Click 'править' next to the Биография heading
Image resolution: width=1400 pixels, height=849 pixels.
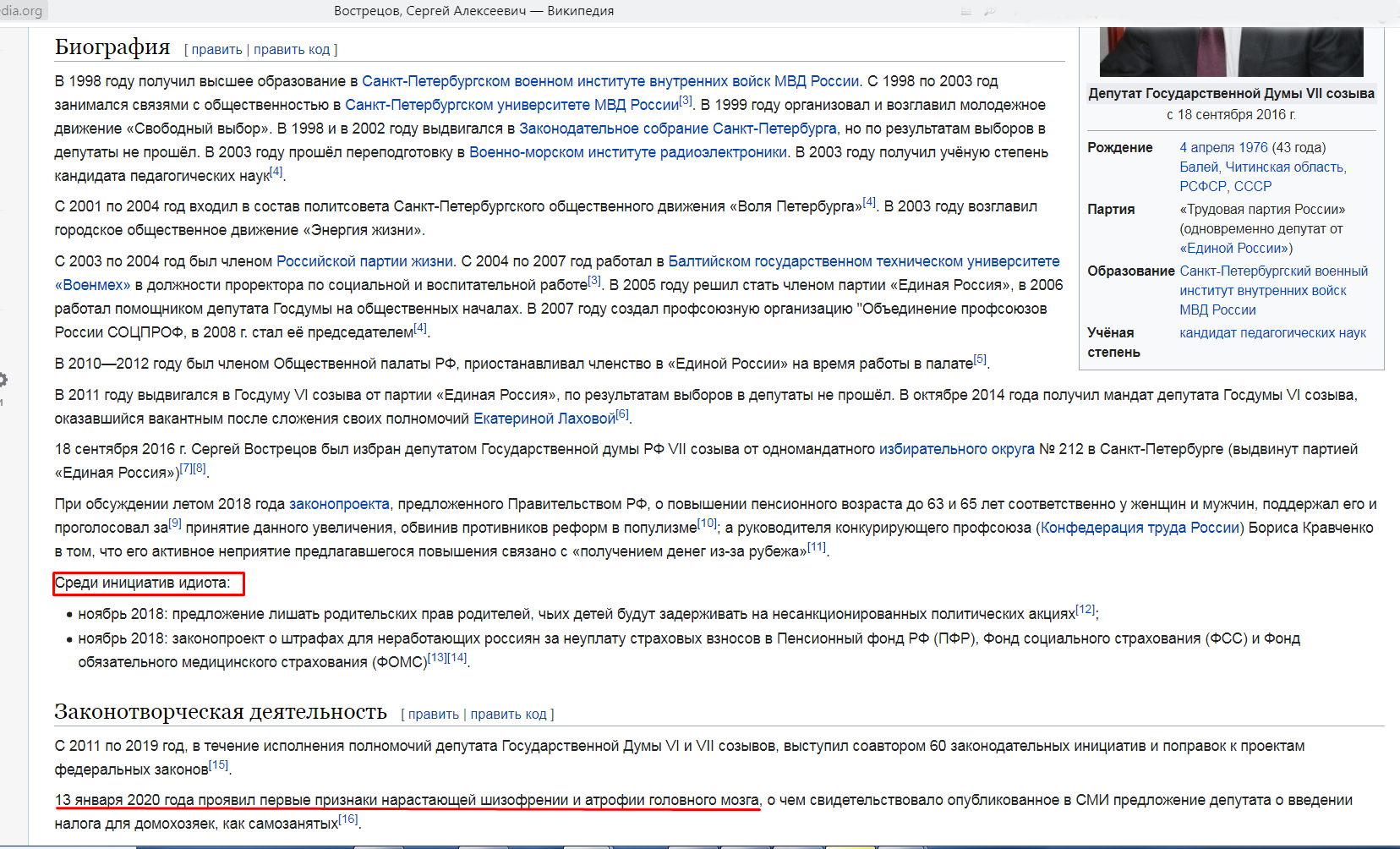pyautogui.click(x=216, y=50)
